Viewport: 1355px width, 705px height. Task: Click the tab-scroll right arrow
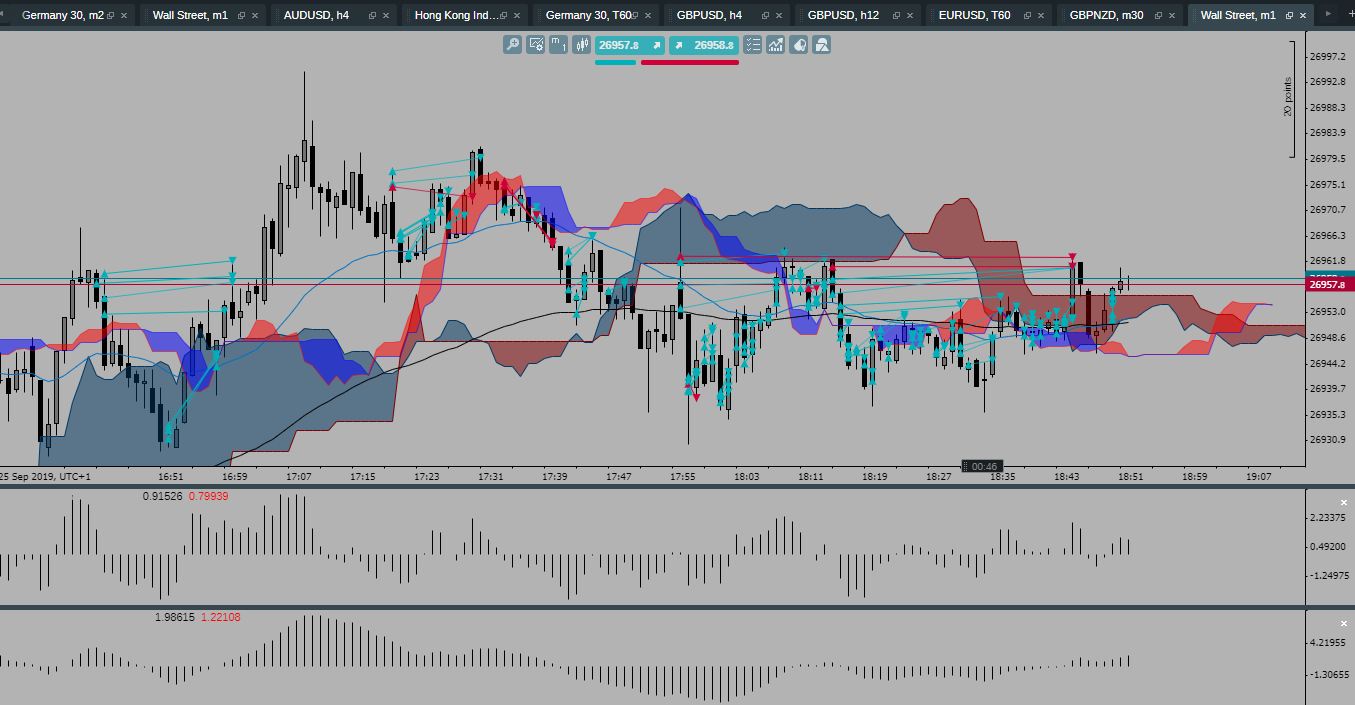[x=1328, y=14]
